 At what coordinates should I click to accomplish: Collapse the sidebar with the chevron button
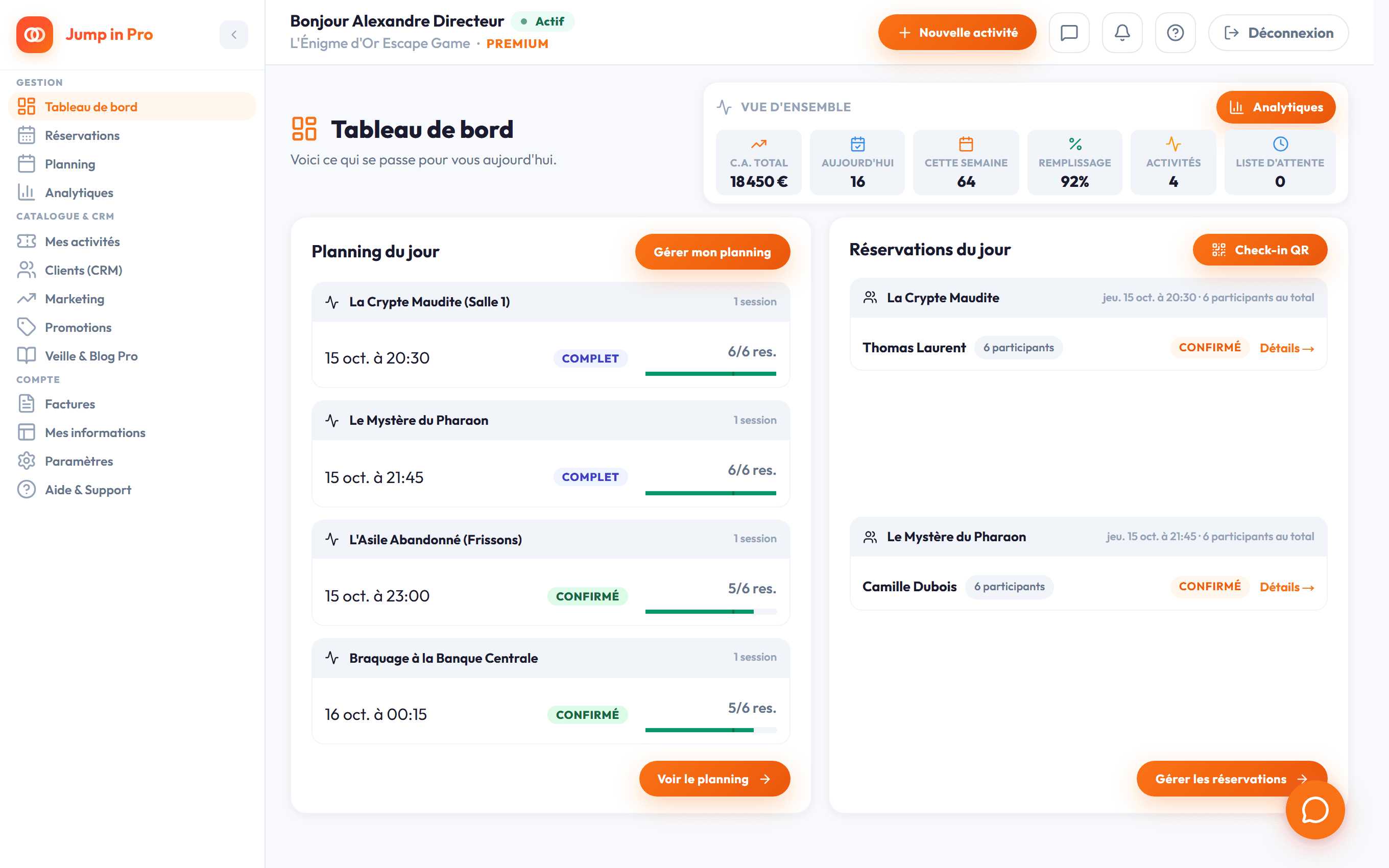(x=233, y=34)
